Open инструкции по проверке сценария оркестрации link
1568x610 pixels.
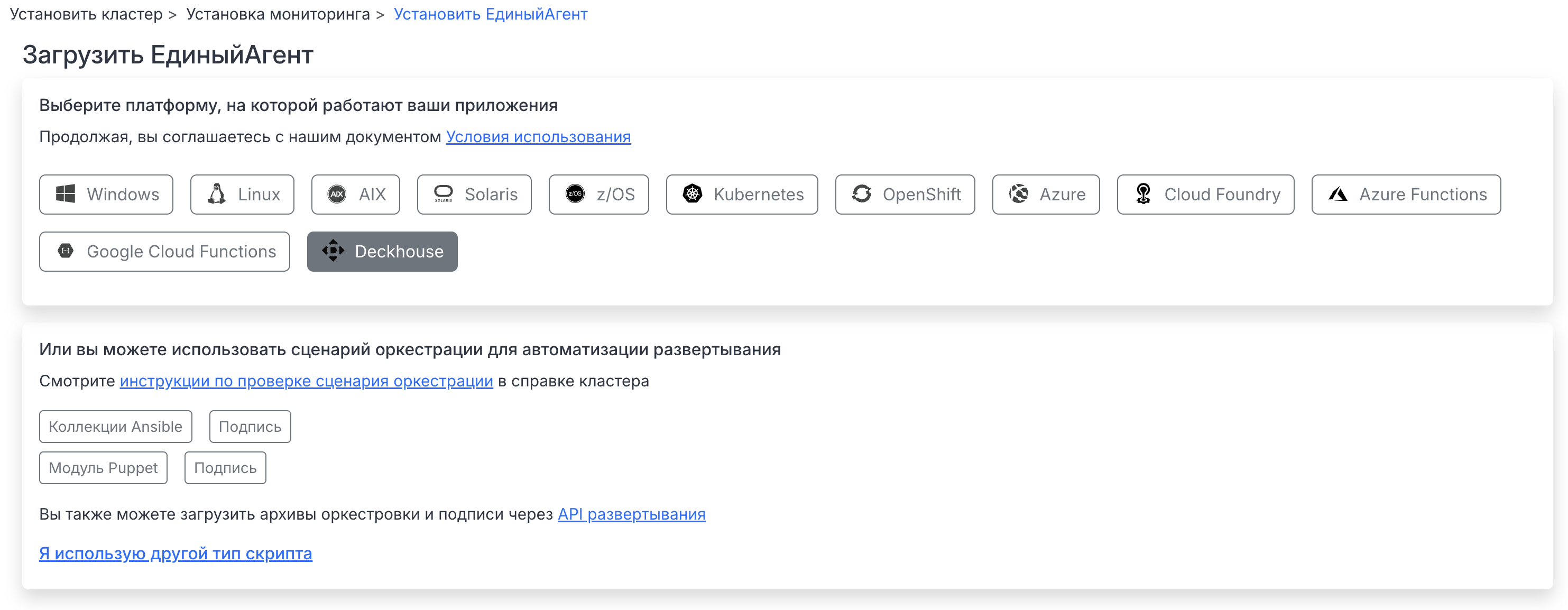coord(306,381)
